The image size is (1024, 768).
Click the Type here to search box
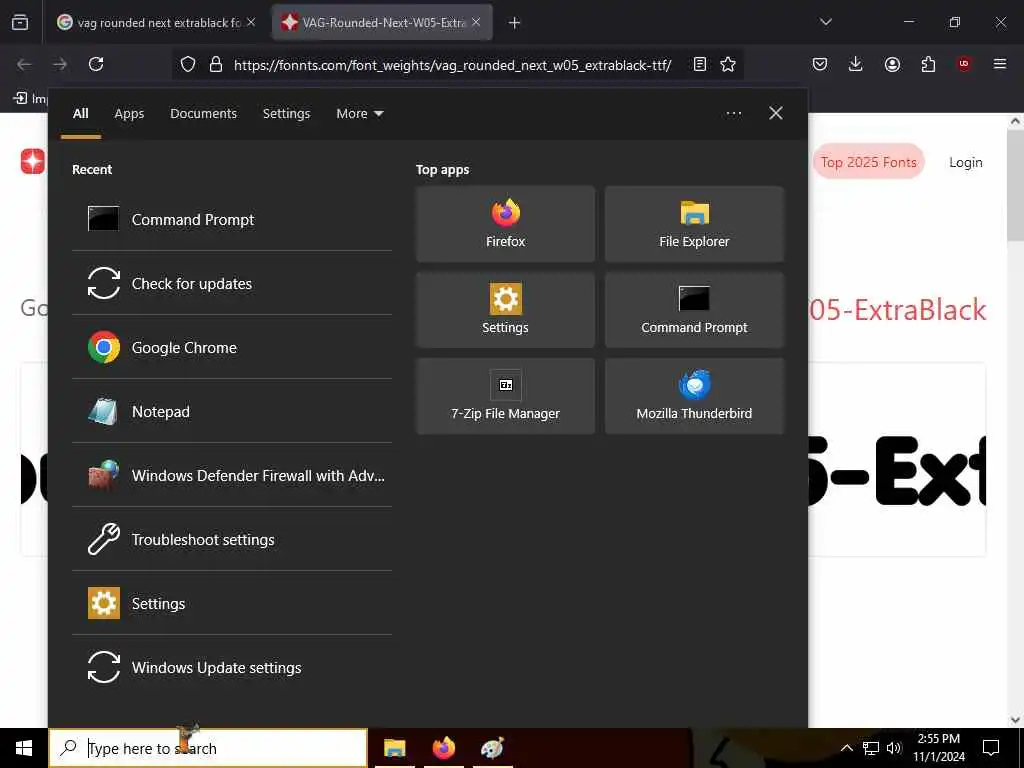(208, 748)
